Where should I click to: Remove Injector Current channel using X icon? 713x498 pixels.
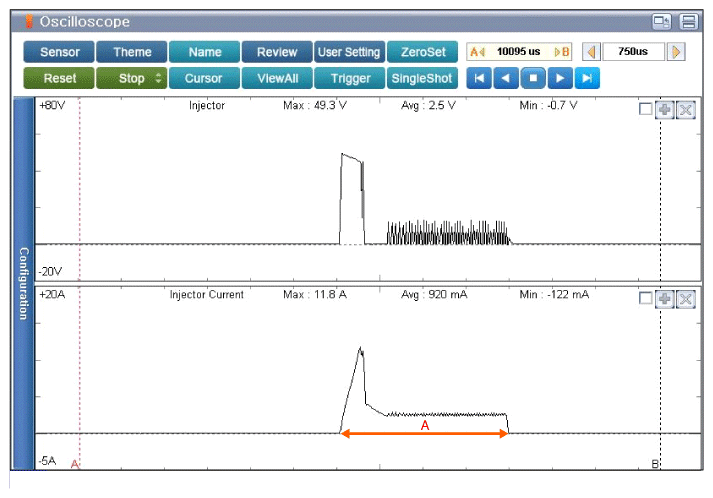[685, 300]
